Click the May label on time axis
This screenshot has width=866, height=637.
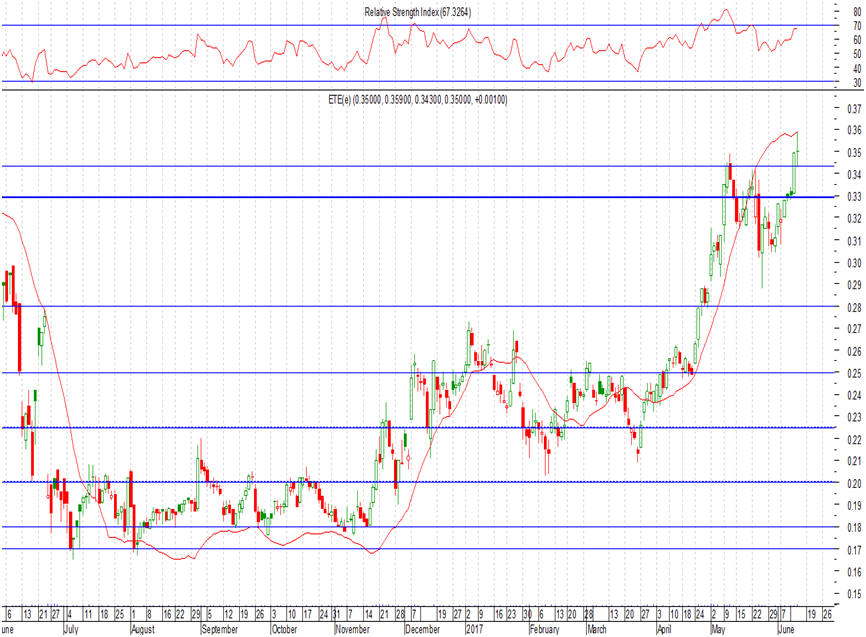(719, 631)
